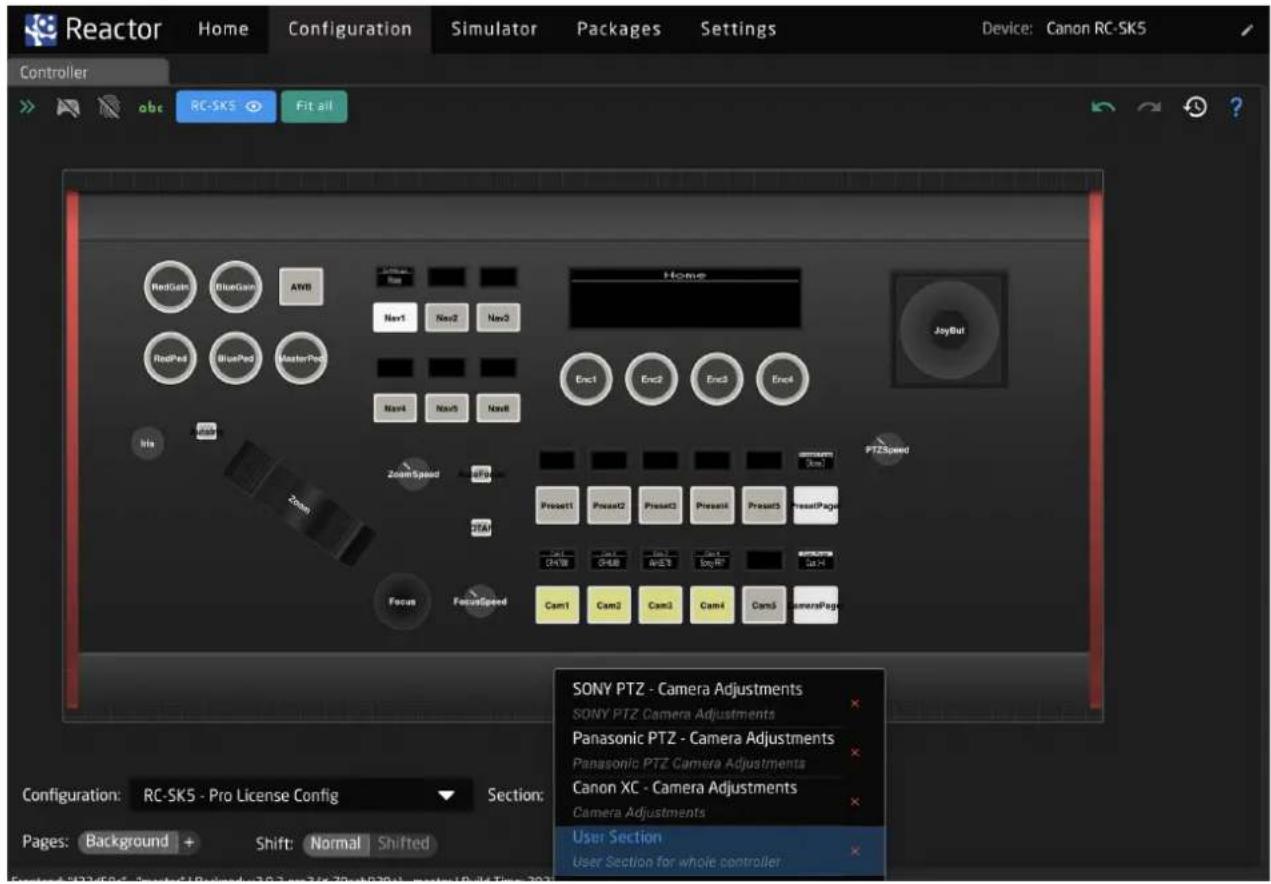Open the Packages tab
This screenshot has width=1271, height=884.
pyautogui.click(x=618, y=29)
